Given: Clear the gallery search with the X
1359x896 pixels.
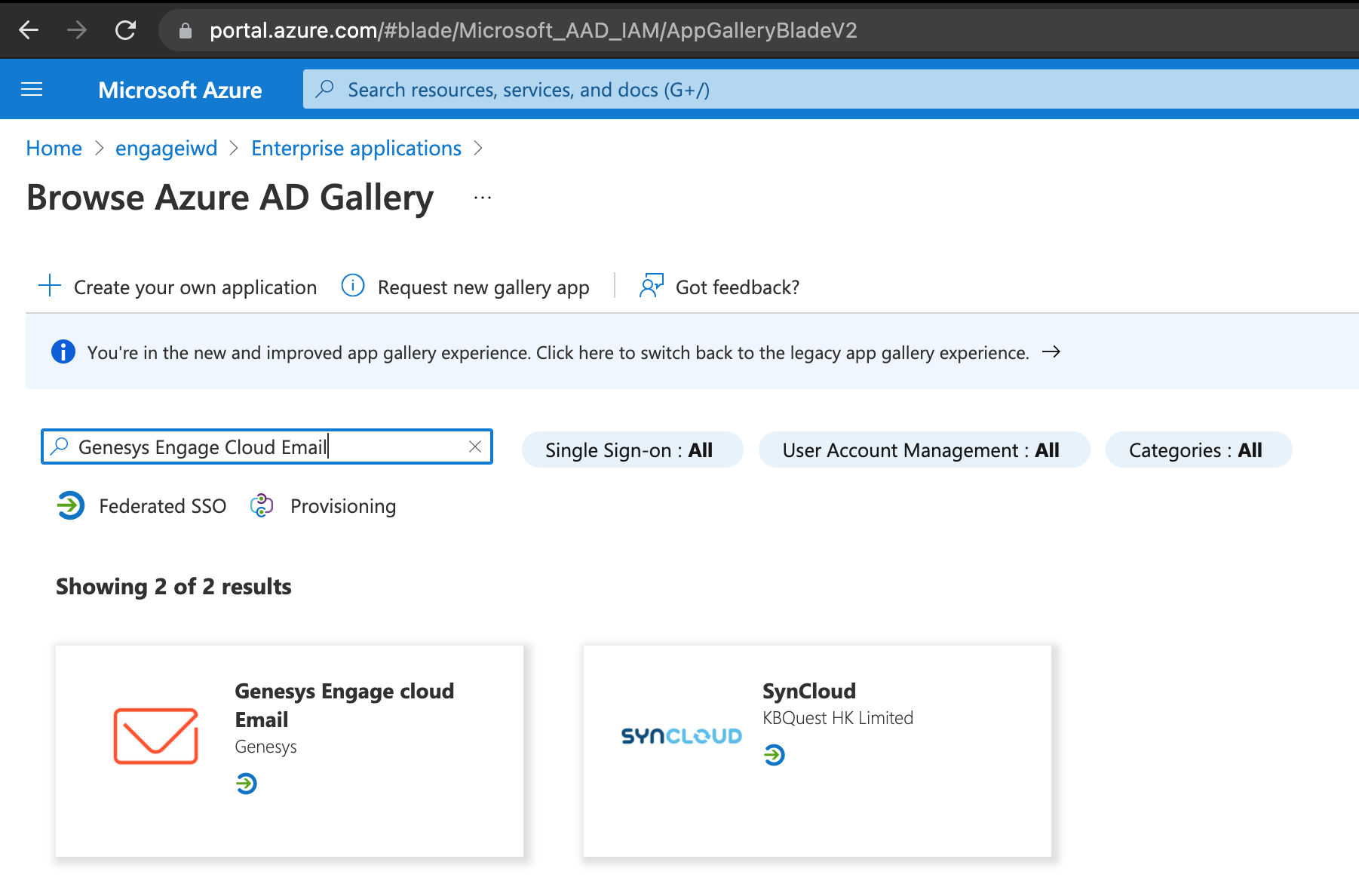Looking at the screenshot, I should click(x=475, y=446).
